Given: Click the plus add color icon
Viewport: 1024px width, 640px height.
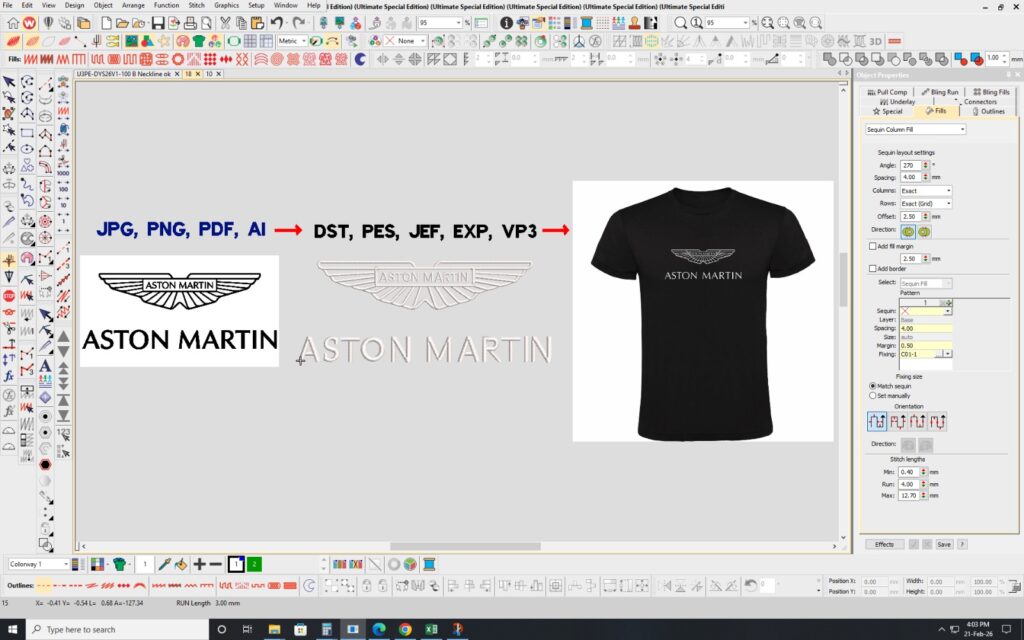Looking at the screenshot, I should [x=199, y=564].
